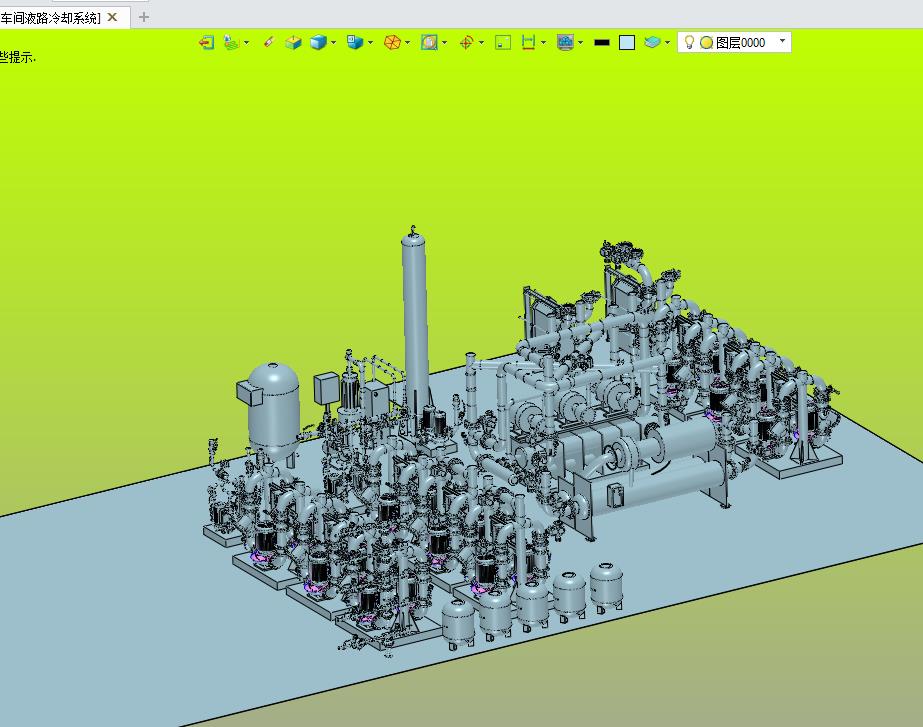Screen dimensions: 923x727
Task: Click the stacked layers plane icon
Action: tap(652, 42)
